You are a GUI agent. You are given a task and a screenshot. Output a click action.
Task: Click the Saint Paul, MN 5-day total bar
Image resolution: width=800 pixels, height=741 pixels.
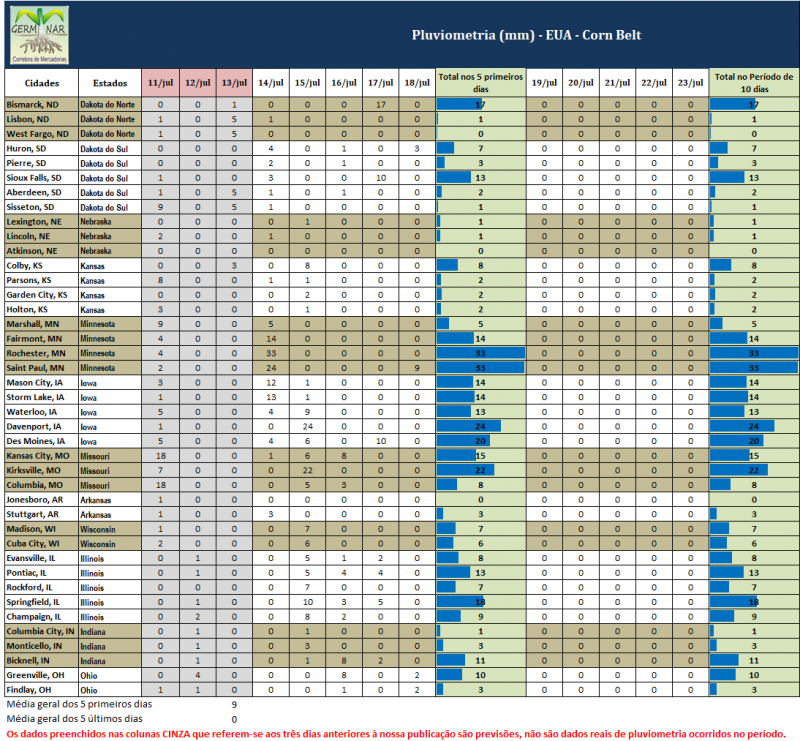pyautogui.click(x=480, y=368)
